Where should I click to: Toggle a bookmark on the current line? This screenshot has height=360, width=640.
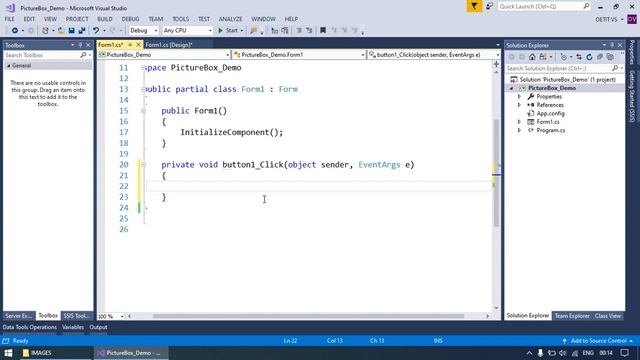323,31
